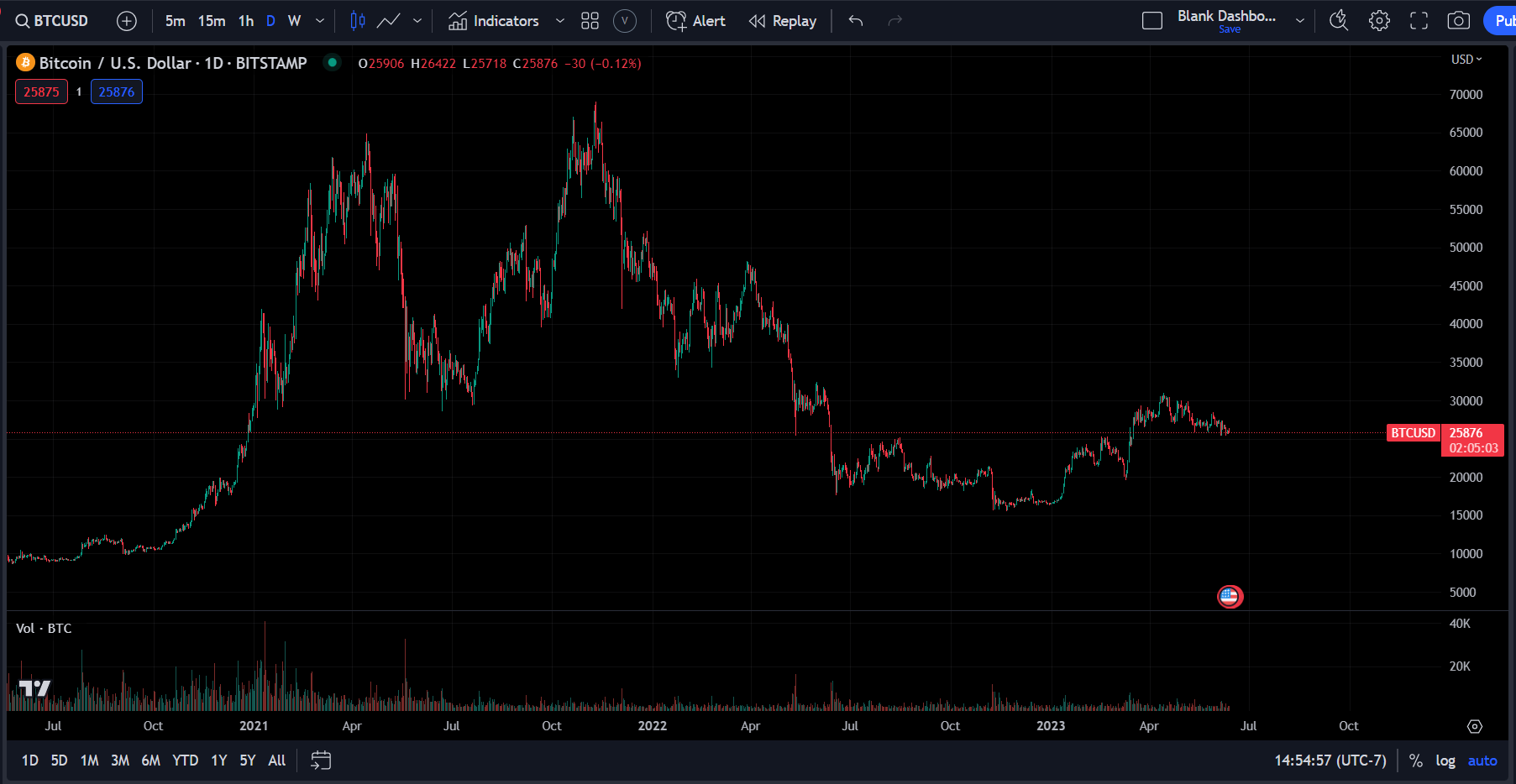
Task: Select the 1h timeframe
Action: tap(246, 21)
